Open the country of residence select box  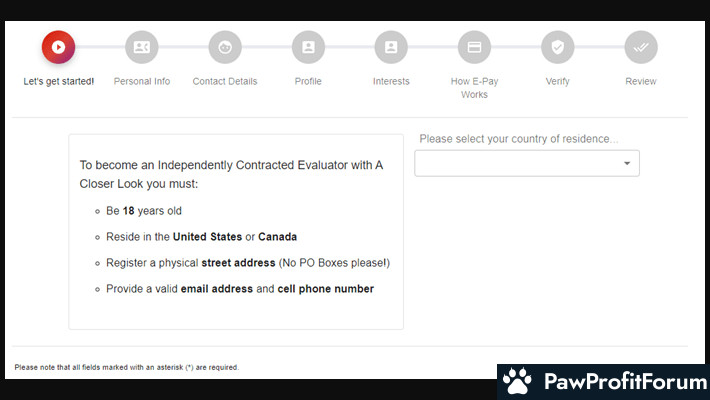[527, 163]
